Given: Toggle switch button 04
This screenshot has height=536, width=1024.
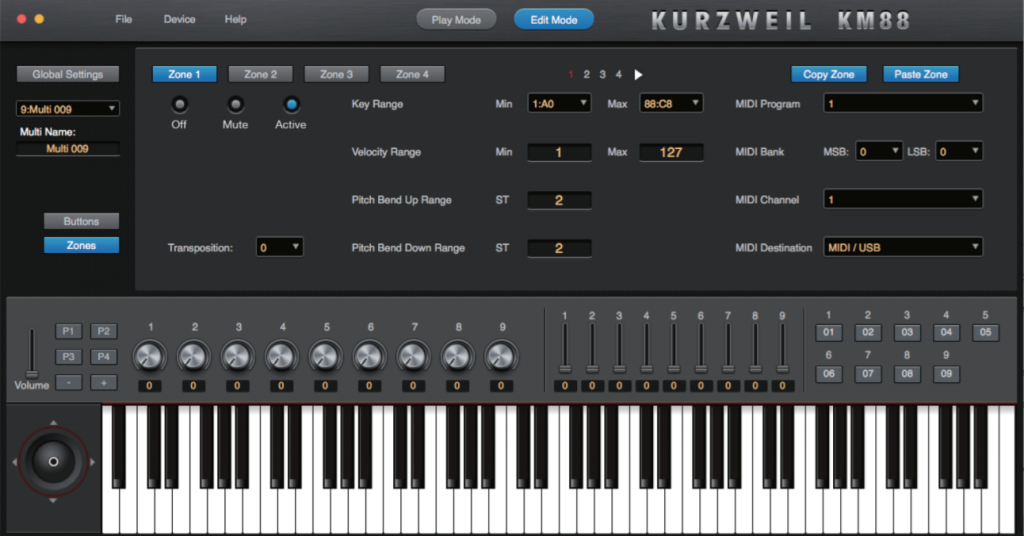Looking at the screenshot, I should (946, 332).
